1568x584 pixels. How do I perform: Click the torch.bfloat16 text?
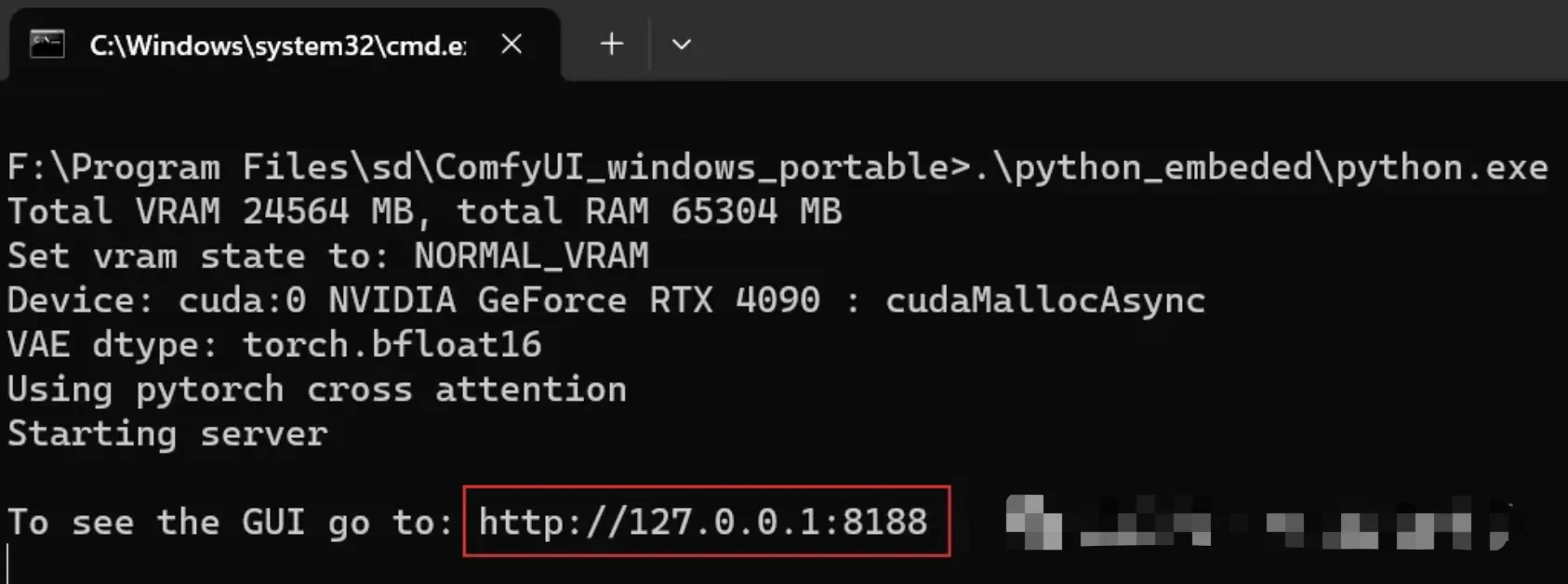392,345
